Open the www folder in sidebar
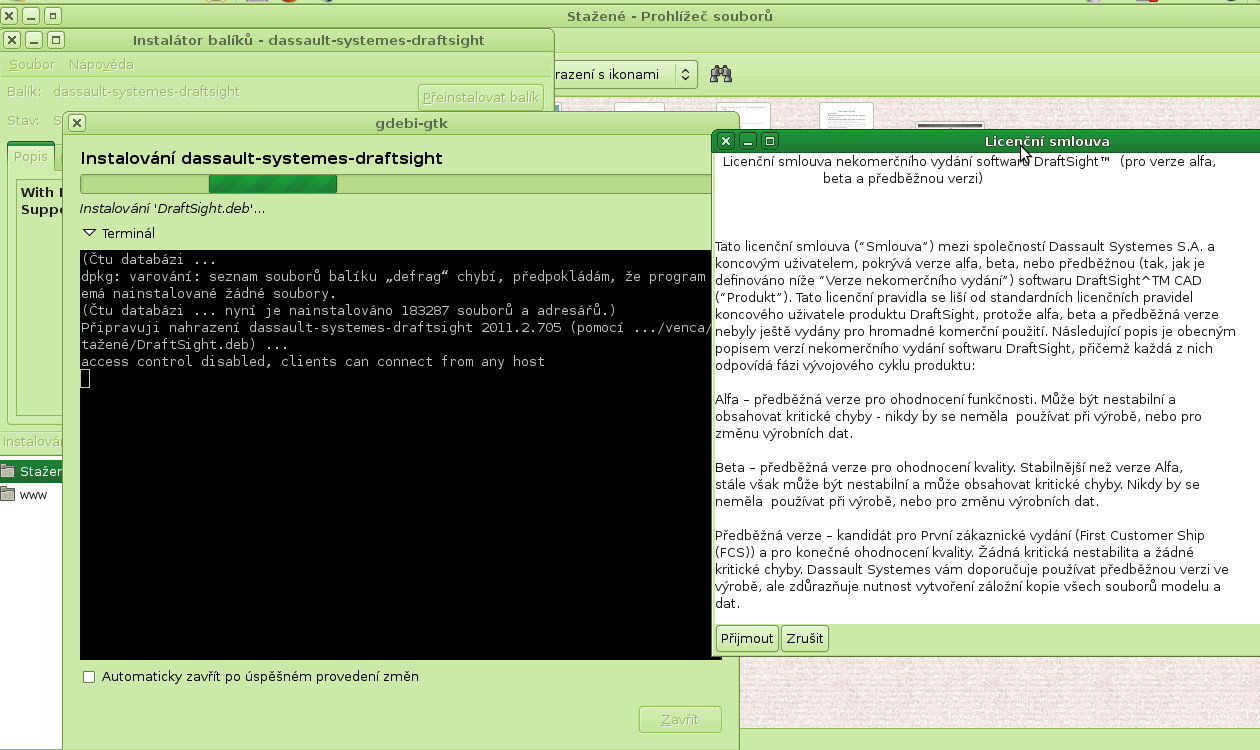The width and height of the screenshot is (1260, 750). point(33,495)
